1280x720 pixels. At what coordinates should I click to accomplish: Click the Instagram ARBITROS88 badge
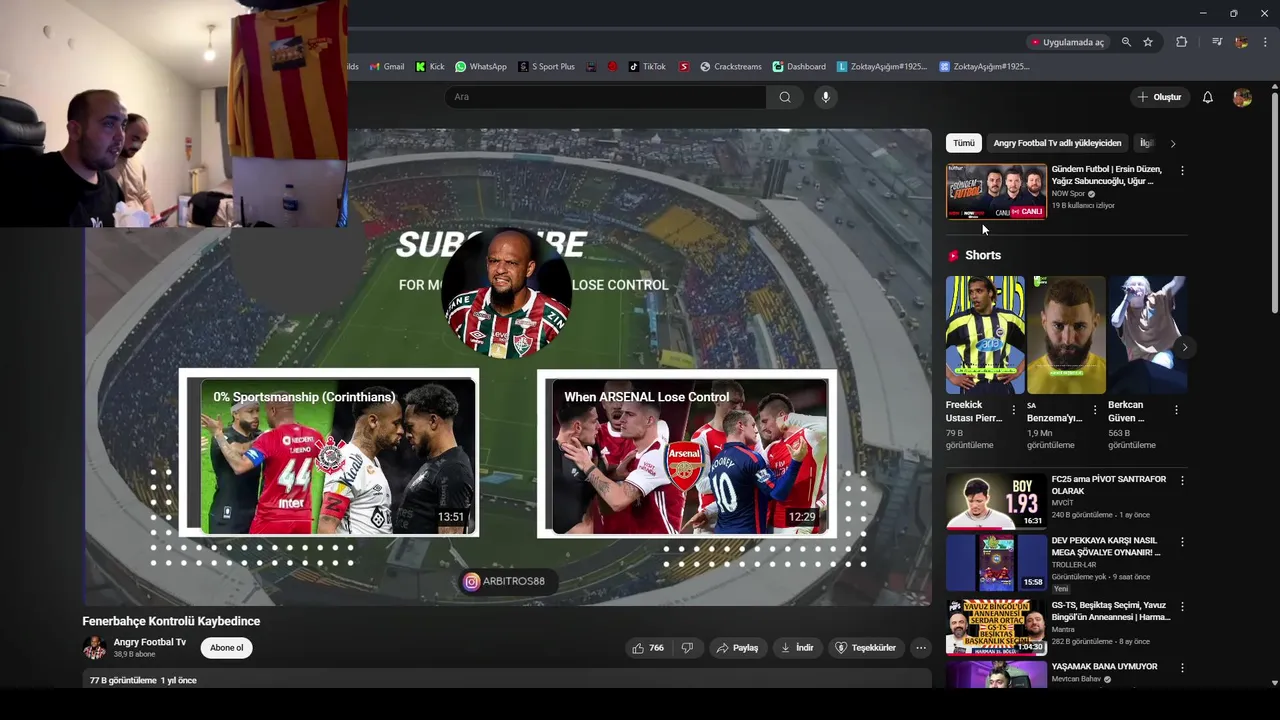tap(507, 582)
